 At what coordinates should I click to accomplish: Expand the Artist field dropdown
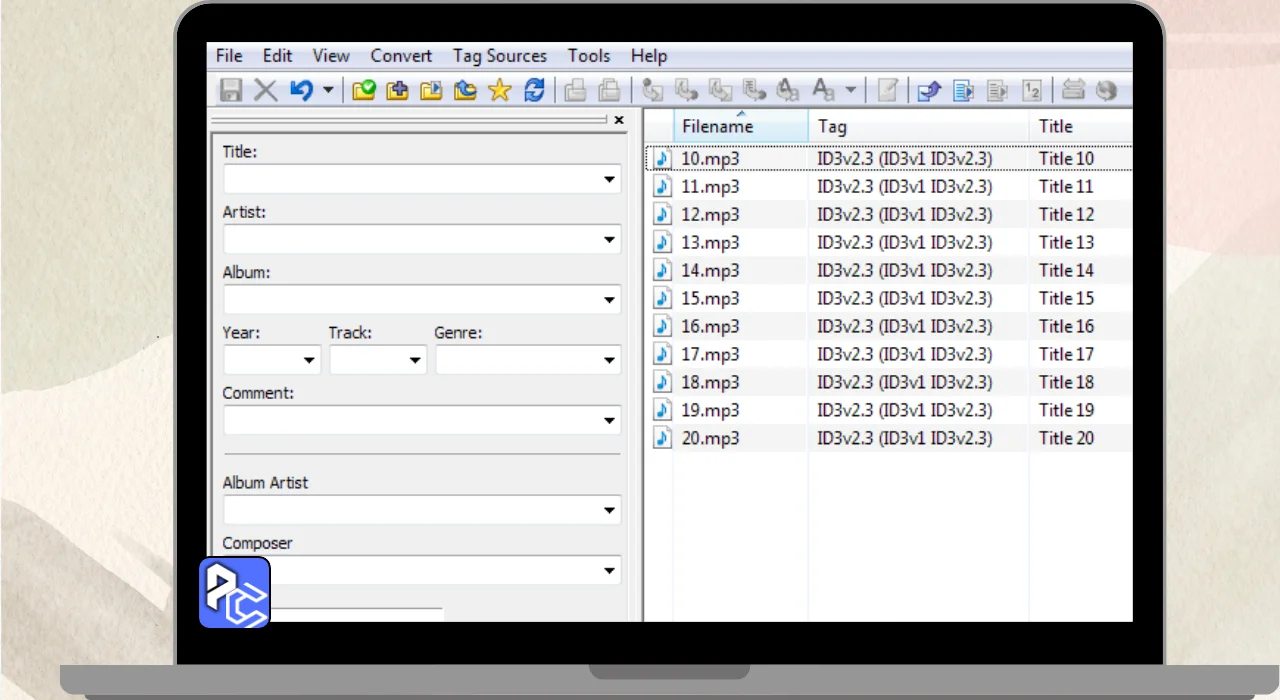(x=609, y=240)
